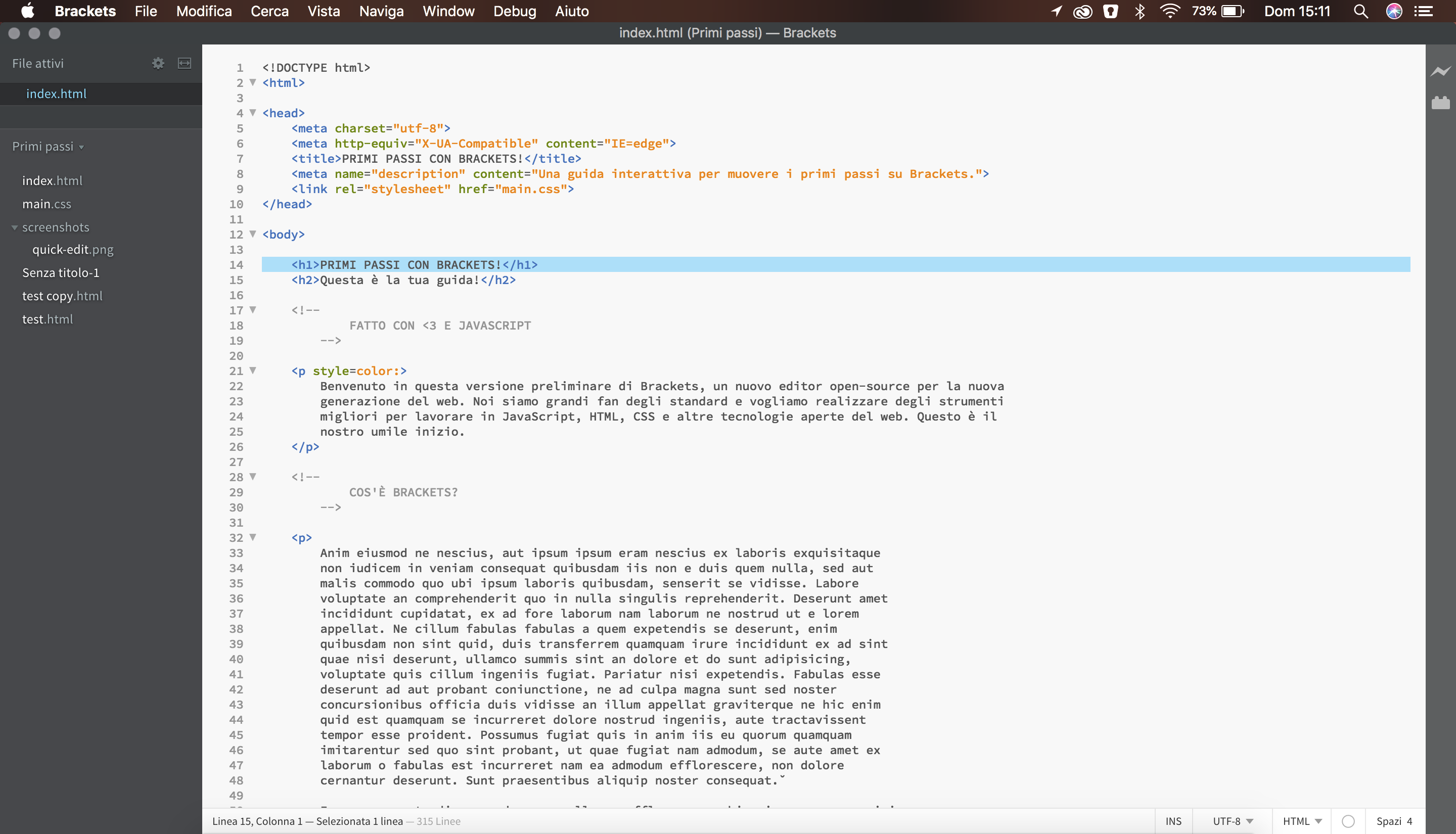The width and height of the screenshot is (1456, 834).
Task: Toggle the INS insert/overwrite mode indicator
Action: click(x=1172, y=821)
